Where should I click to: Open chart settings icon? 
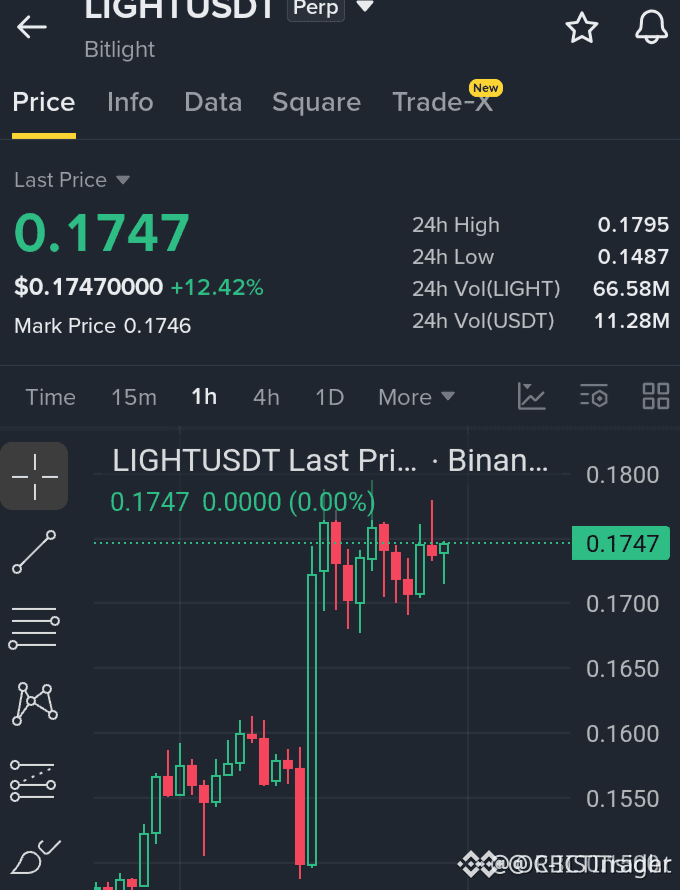[594, 396]
